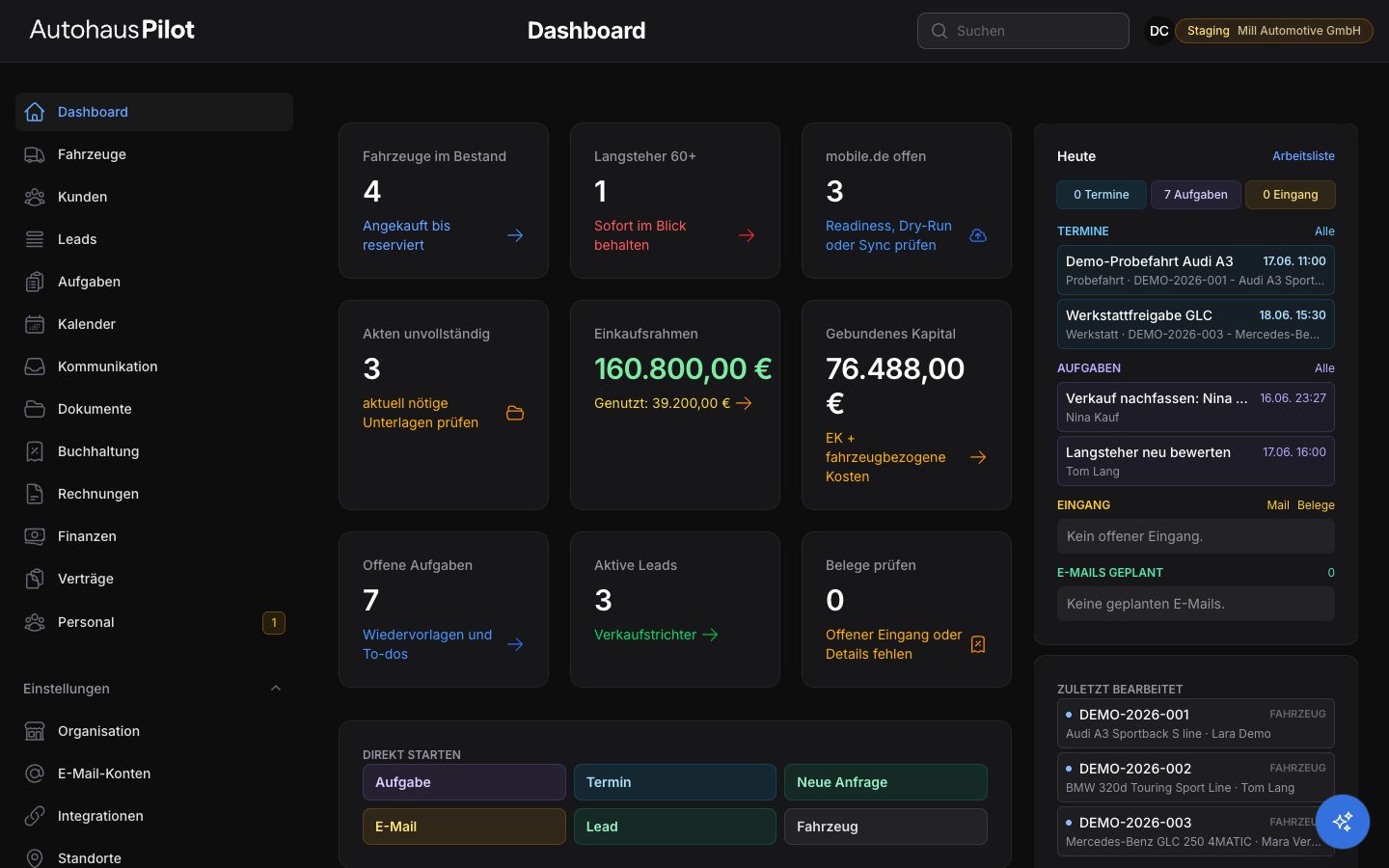Click folder icon on Akten unvollständig card

pyautogui.click(x=515, y=413)
